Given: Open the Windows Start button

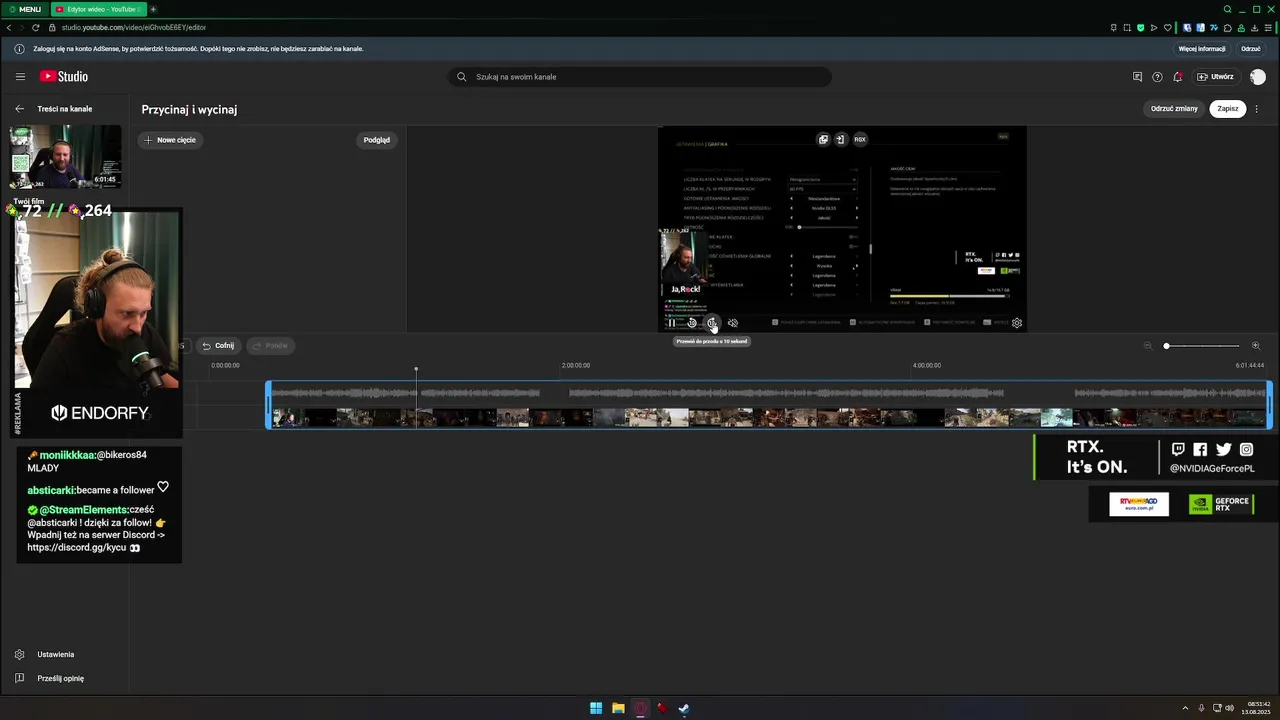Looking at the screenshot, I should point(596,709).
